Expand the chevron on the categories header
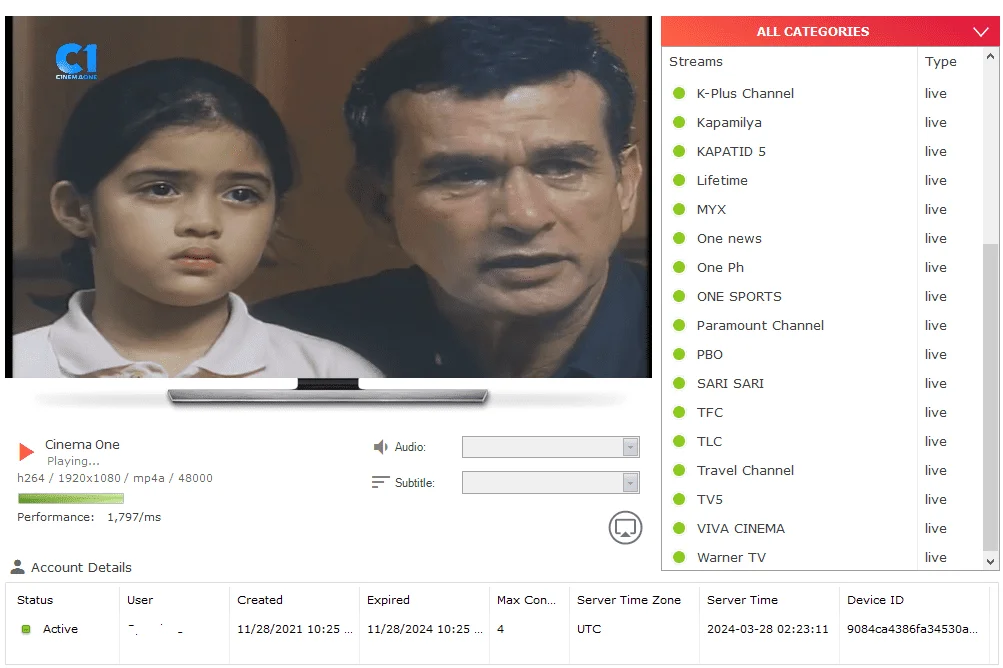 coord(981,31)
